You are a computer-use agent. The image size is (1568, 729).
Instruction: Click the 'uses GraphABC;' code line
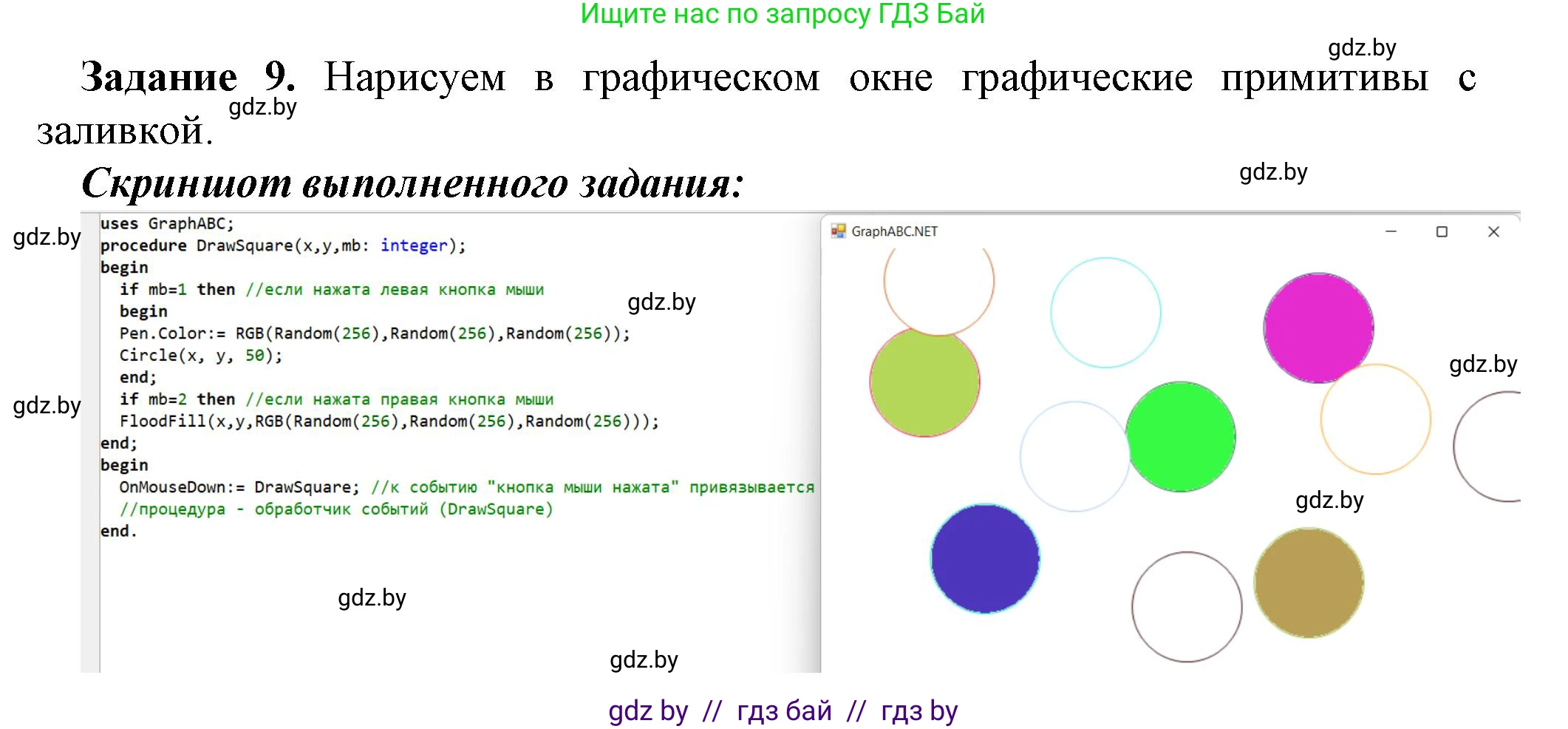(167, 223)
